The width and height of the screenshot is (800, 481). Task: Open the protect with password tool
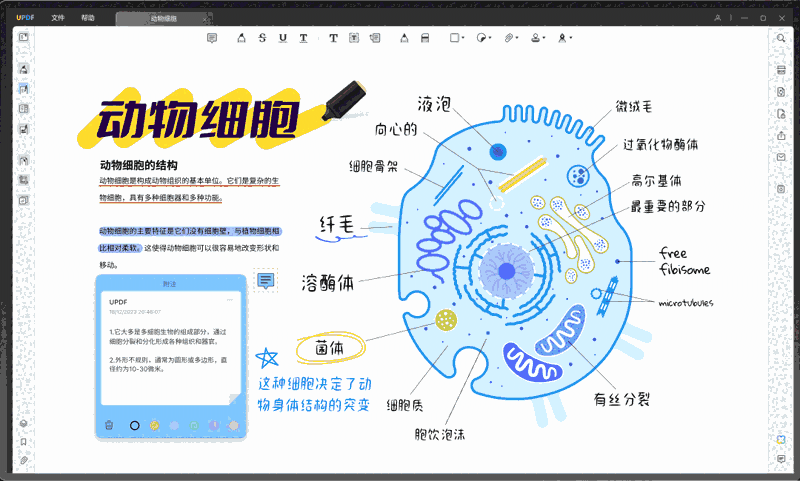click(781, 114)
